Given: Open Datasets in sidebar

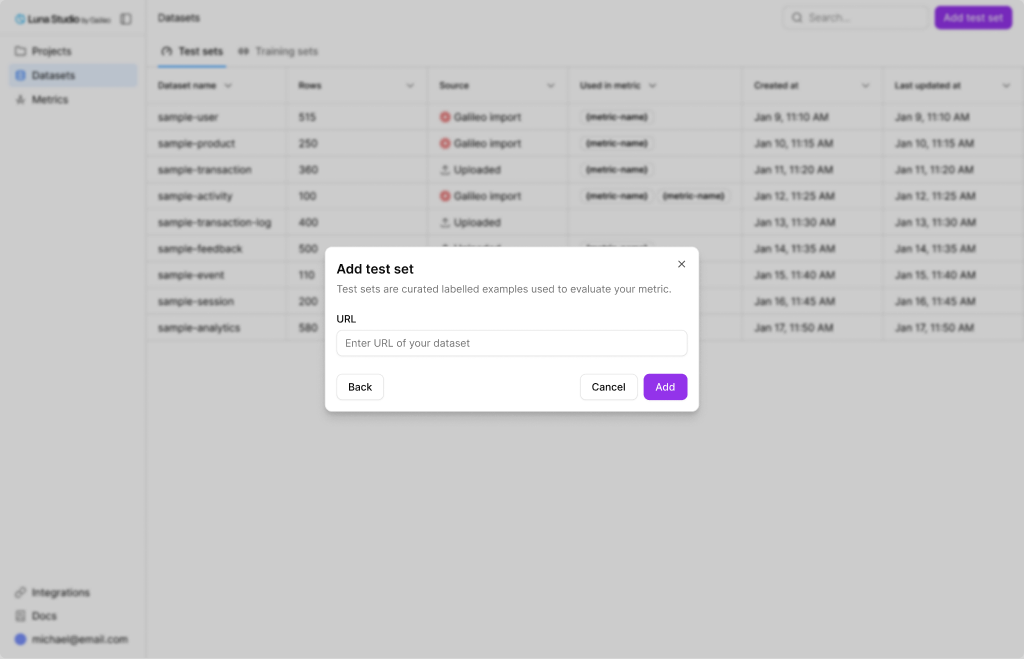Looking at the screenshot, I should tap(73, 75).
